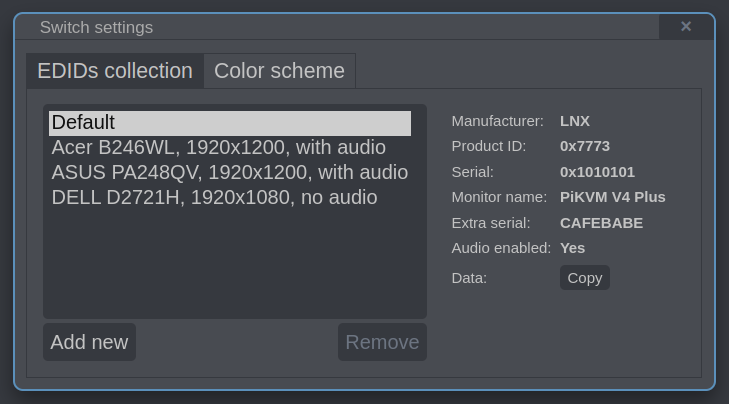Click the Data field label
The width and height of the screenshot is (729, 404).
(x=469, y=278)
